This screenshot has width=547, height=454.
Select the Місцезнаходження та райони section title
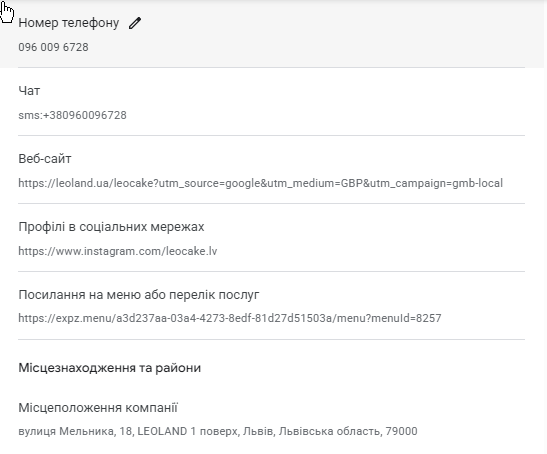coord(110,368)
